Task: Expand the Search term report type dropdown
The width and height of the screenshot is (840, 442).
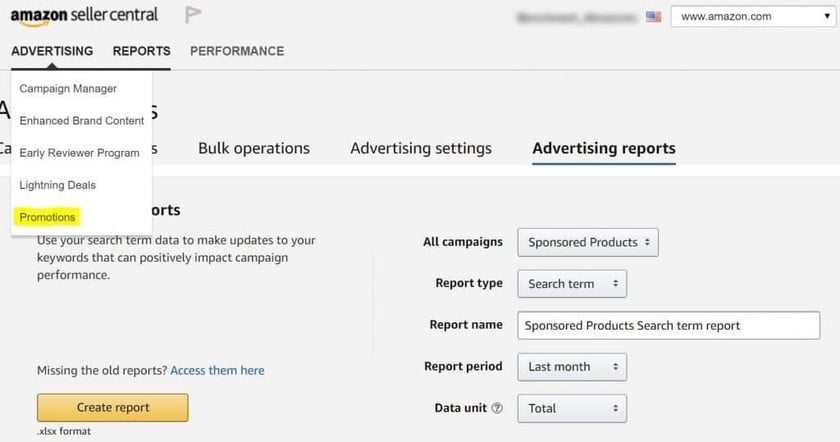Action: click(x=572, y=284)
